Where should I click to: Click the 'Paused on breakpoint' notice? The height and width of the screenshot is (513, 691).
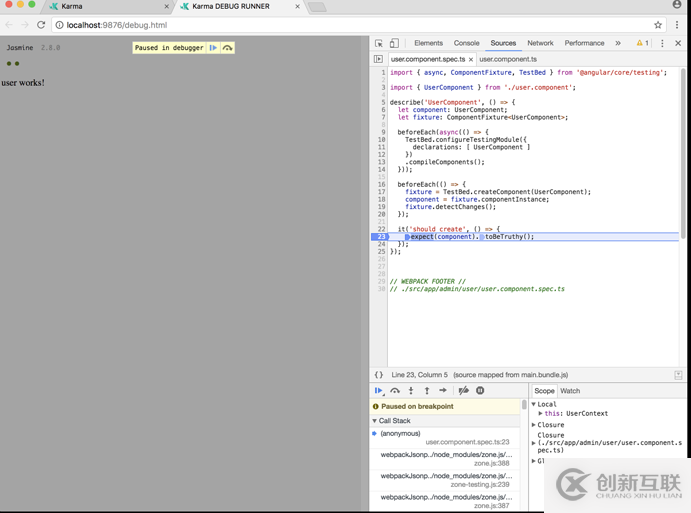click(446, 406)
